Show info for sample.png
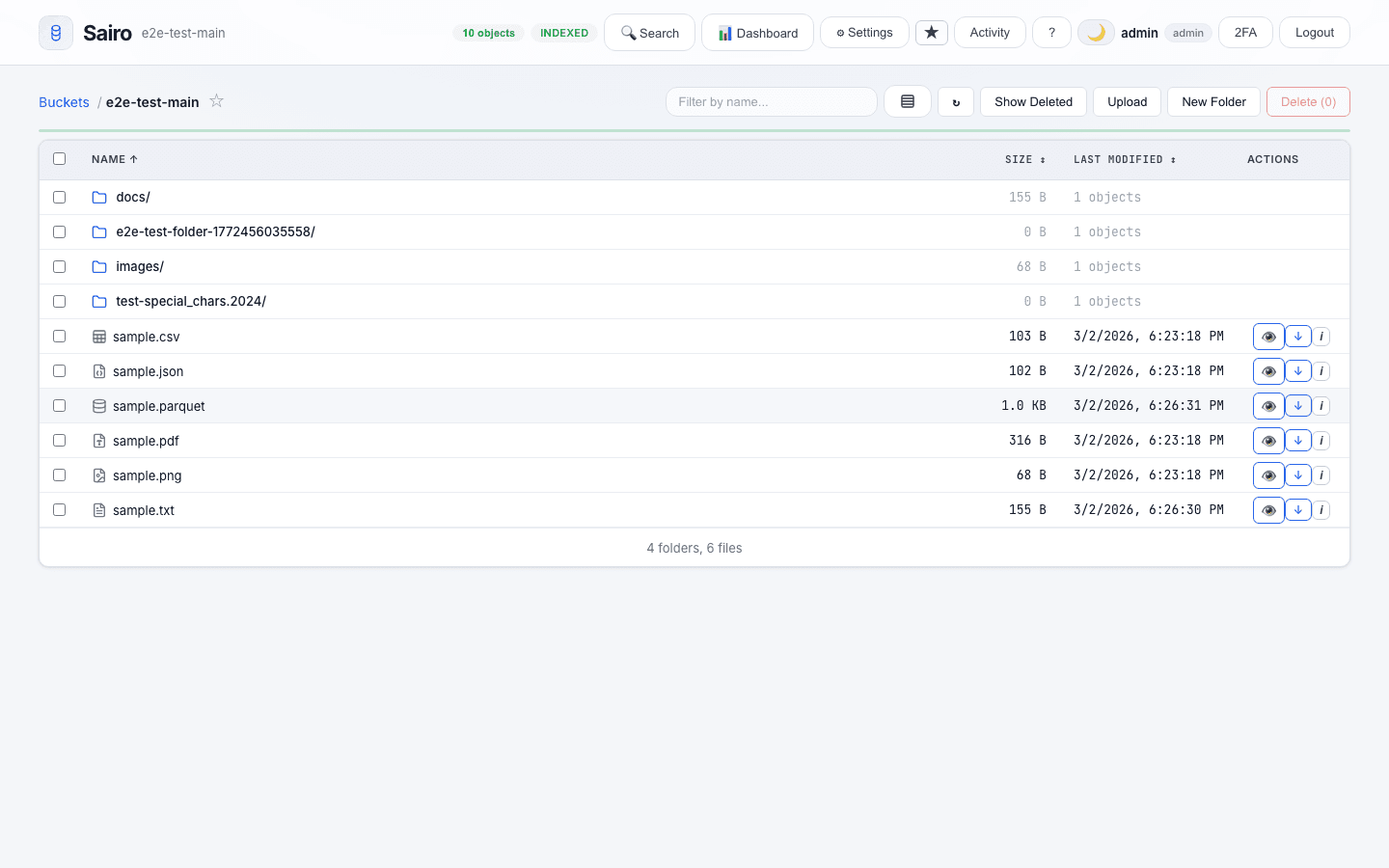The height and width of the screenshot is (868, 1389). pos(1321,475)
